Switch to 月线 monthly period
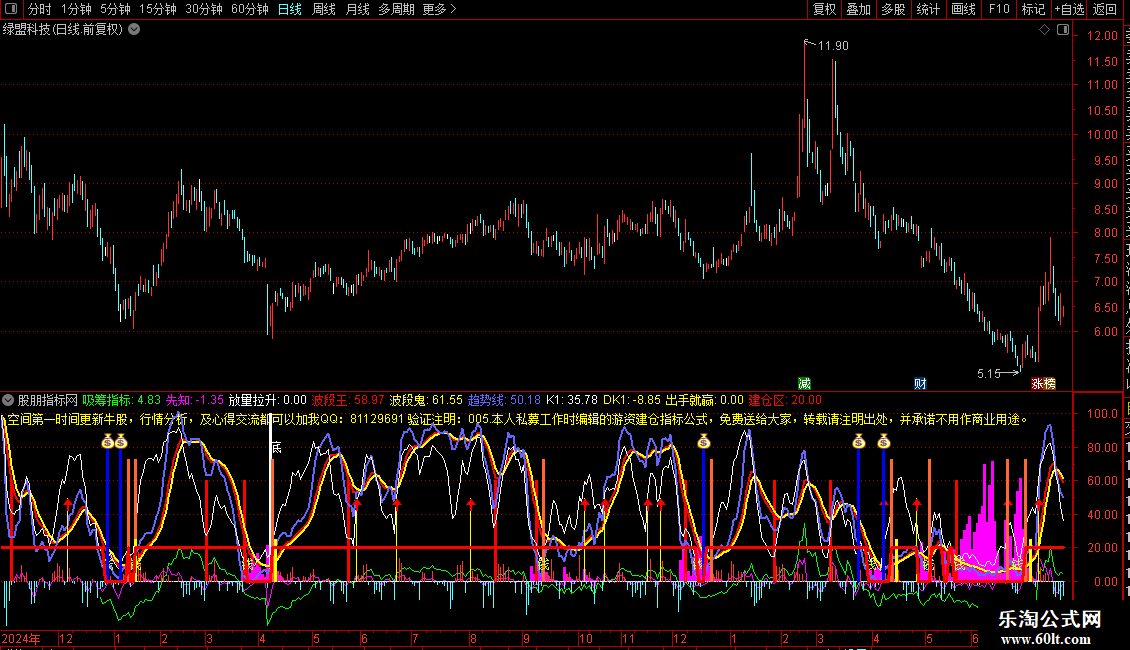The image size is (1130, 650). click(357, 9)
